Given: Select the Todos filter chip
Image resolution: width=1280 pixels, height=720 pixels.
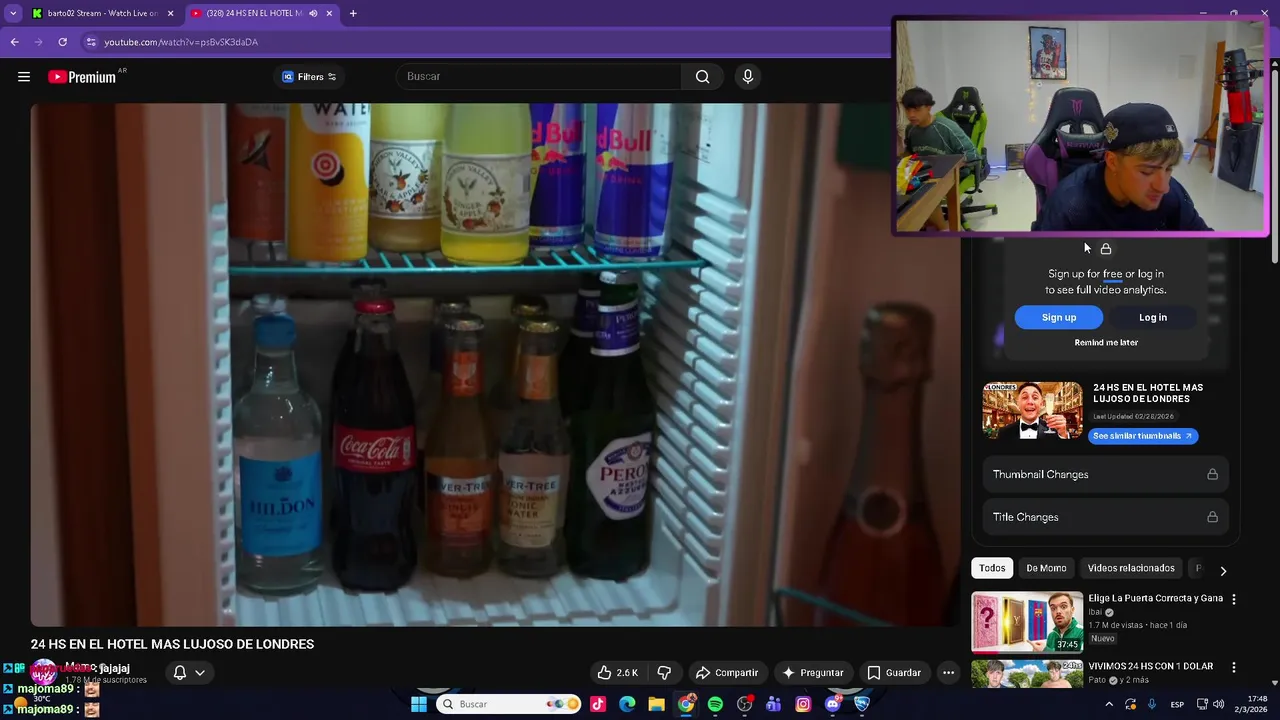Looking at the screenshot, I should pyautogui.click(x=992, y=568).
